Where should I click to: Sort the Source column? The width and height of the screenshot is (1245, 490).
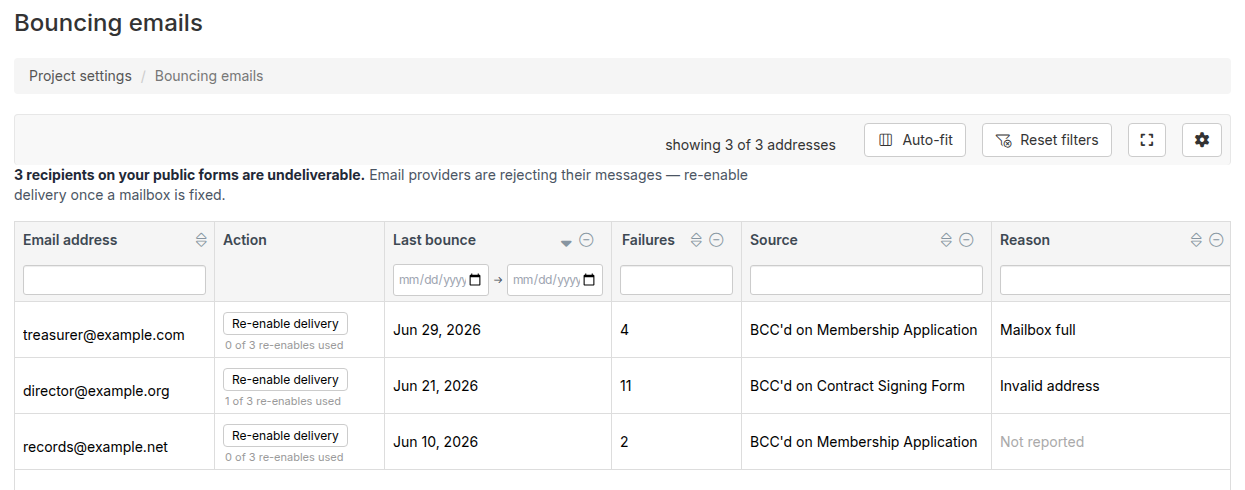[x=946, y=240]
